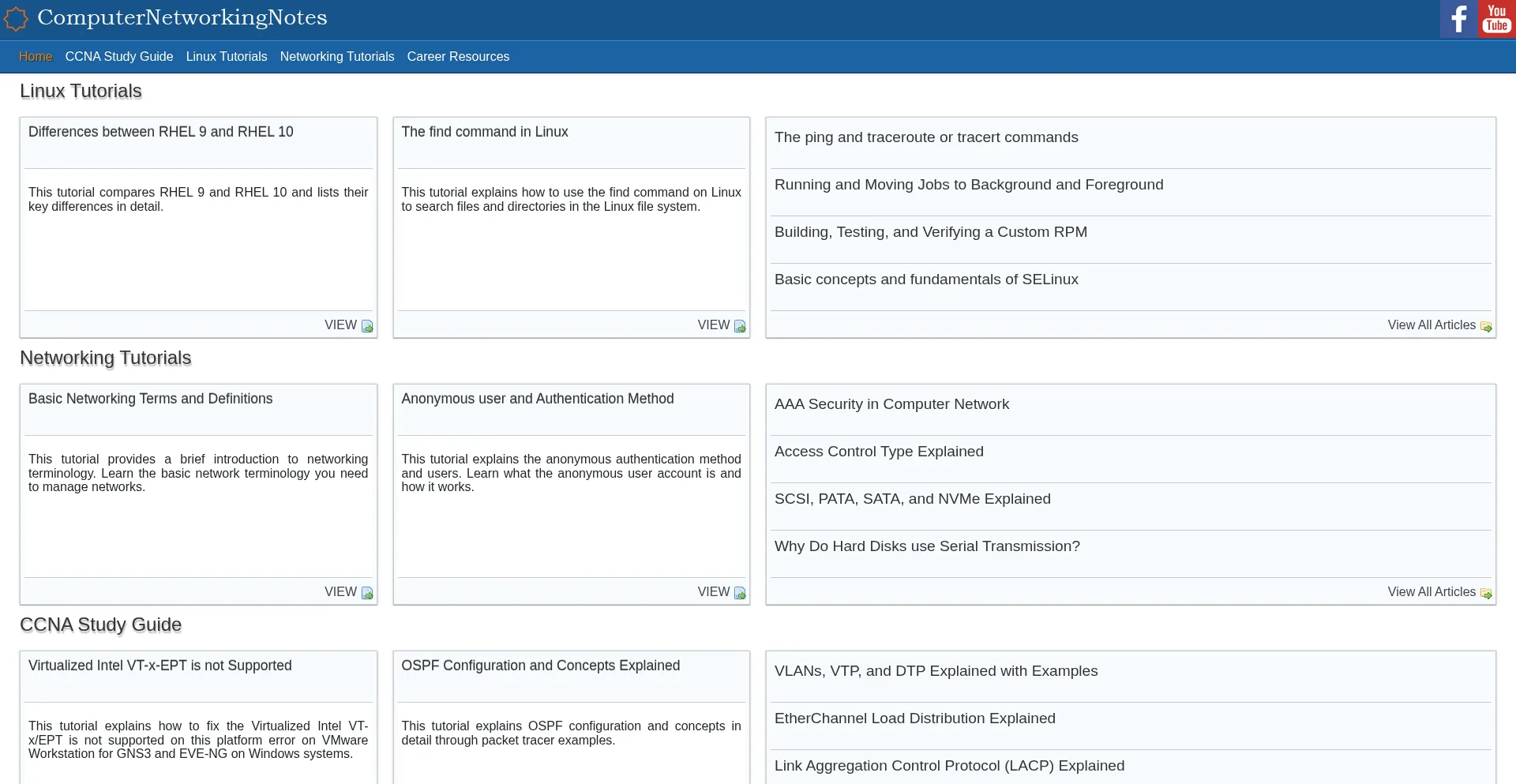Open SCSI, PATA, SATA, and NVMe Explained
Image resolution: width=1516 pixels, height=784 pixels.
[912, 499]
